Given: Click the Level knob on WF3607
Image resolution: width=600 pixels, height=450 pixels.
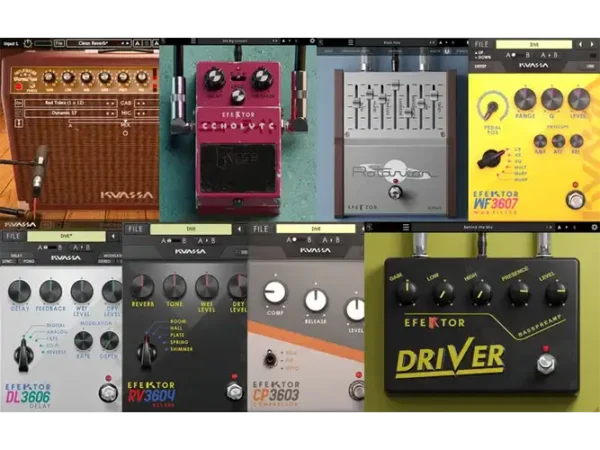Looking at the screenshot, I should pos(579,99).
